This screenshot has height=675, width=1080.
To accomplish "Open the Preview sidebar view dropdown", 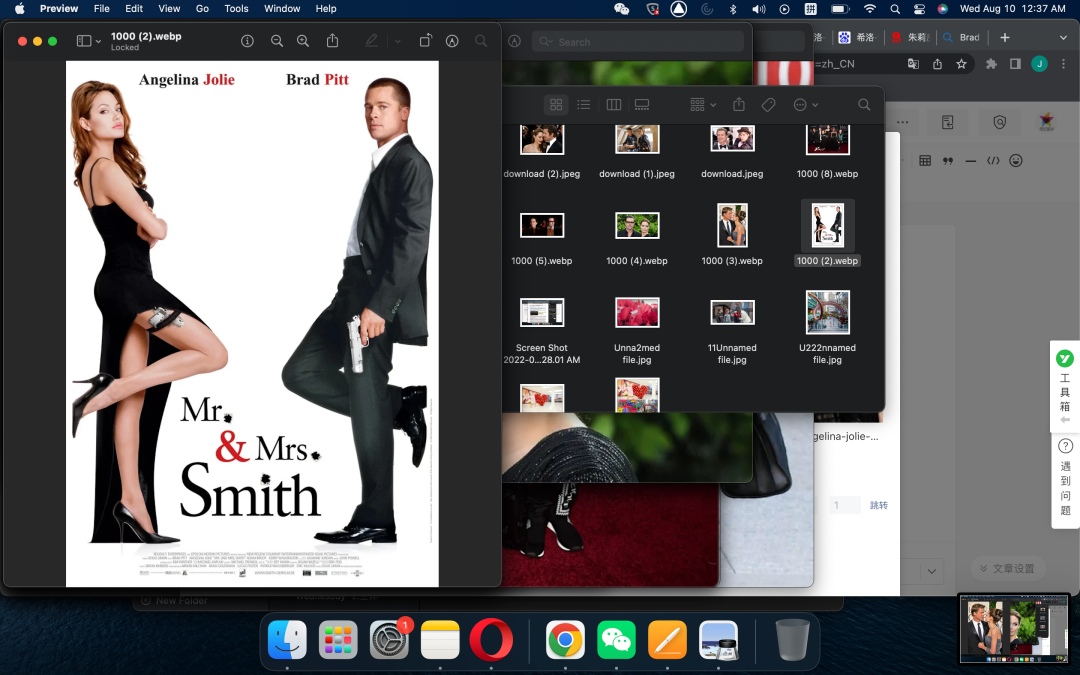I will click(89, 41).
